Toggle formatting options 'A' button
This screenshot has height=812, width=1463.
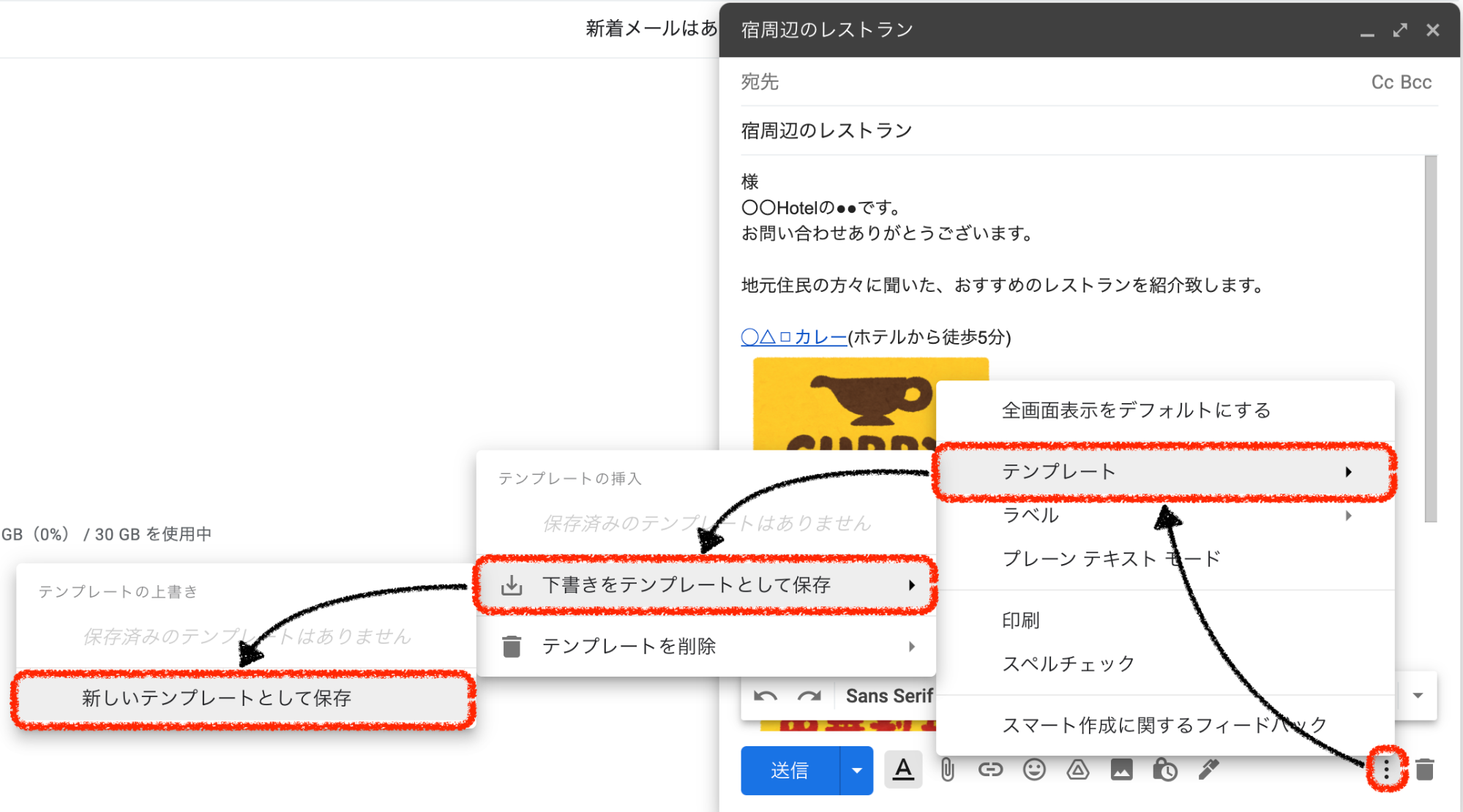coord(903,770)
